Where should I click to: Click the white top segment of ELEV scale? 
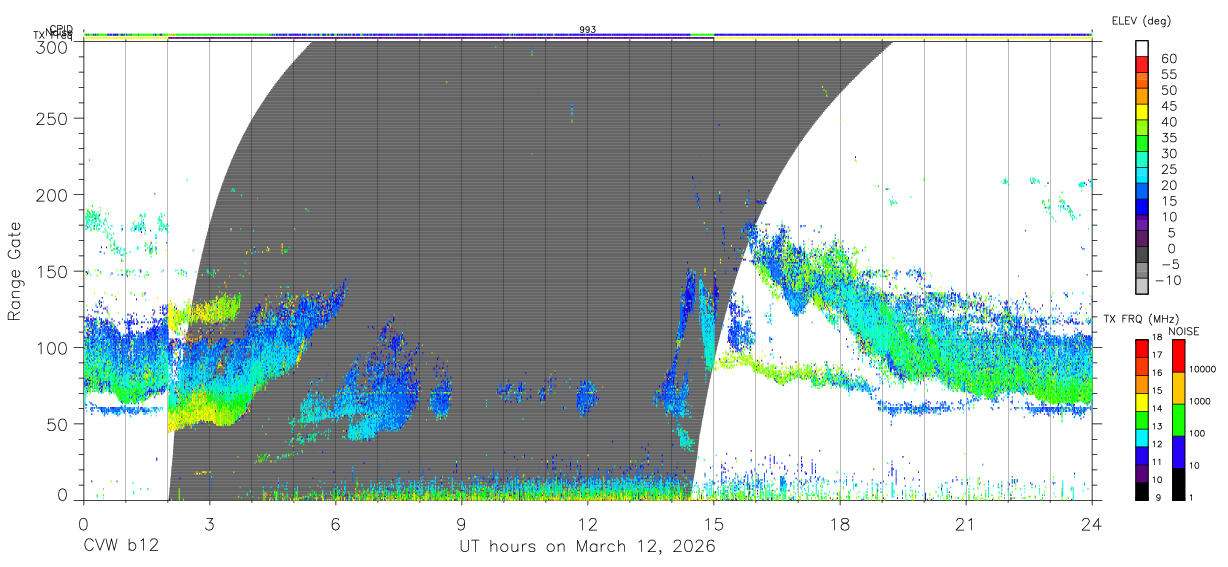pyautogui.click(x=1142, y=50)
